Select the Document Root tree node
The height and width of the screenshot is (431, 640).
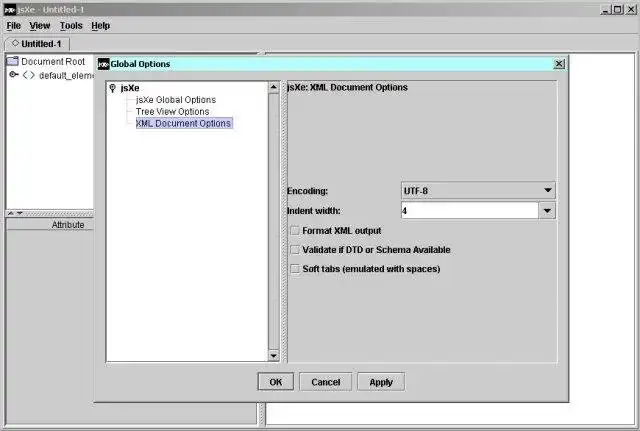pos(53,62)
